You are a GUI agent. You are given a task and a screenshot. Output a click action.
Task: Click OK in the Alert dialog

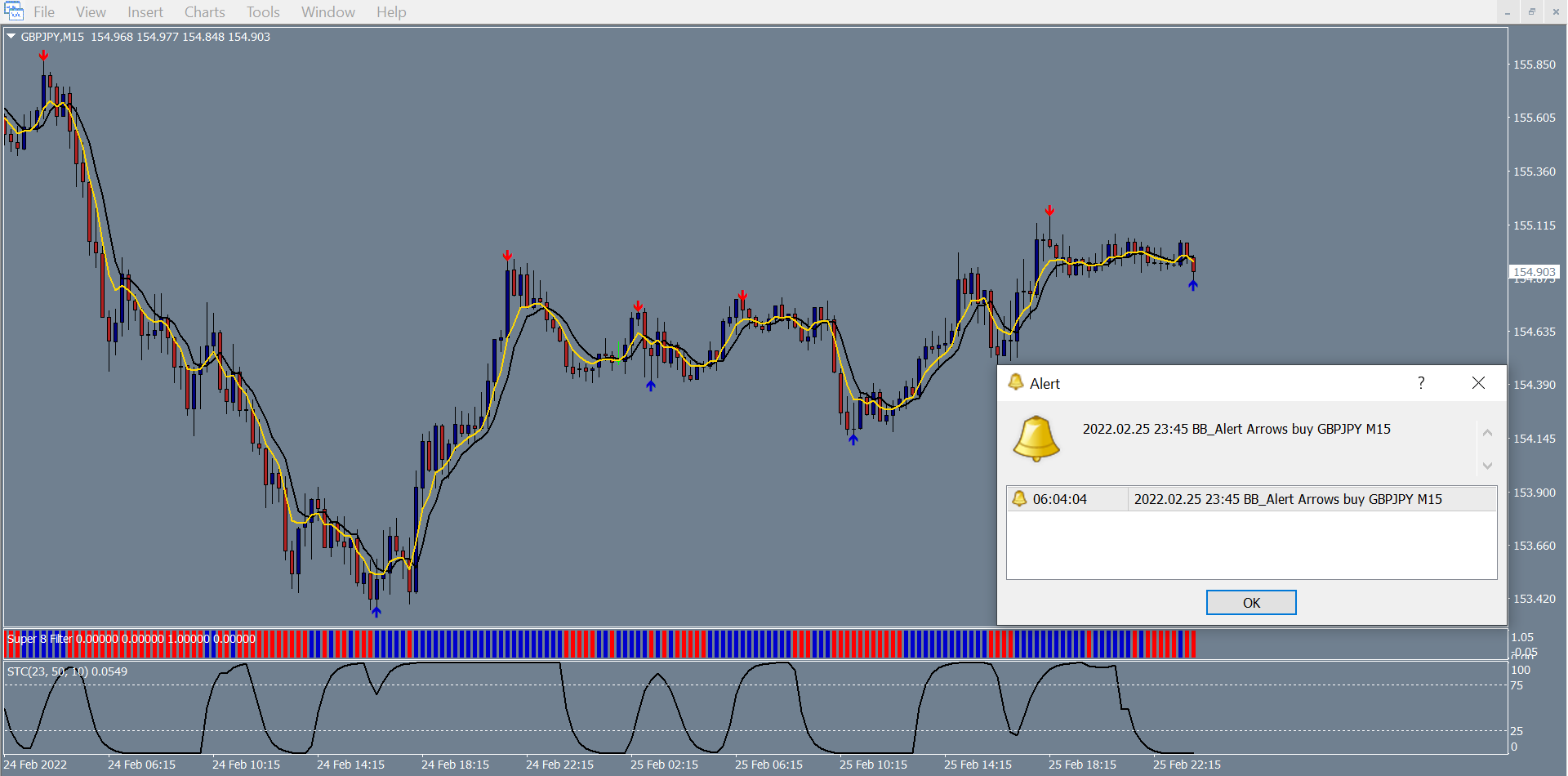pos(1250,603)
